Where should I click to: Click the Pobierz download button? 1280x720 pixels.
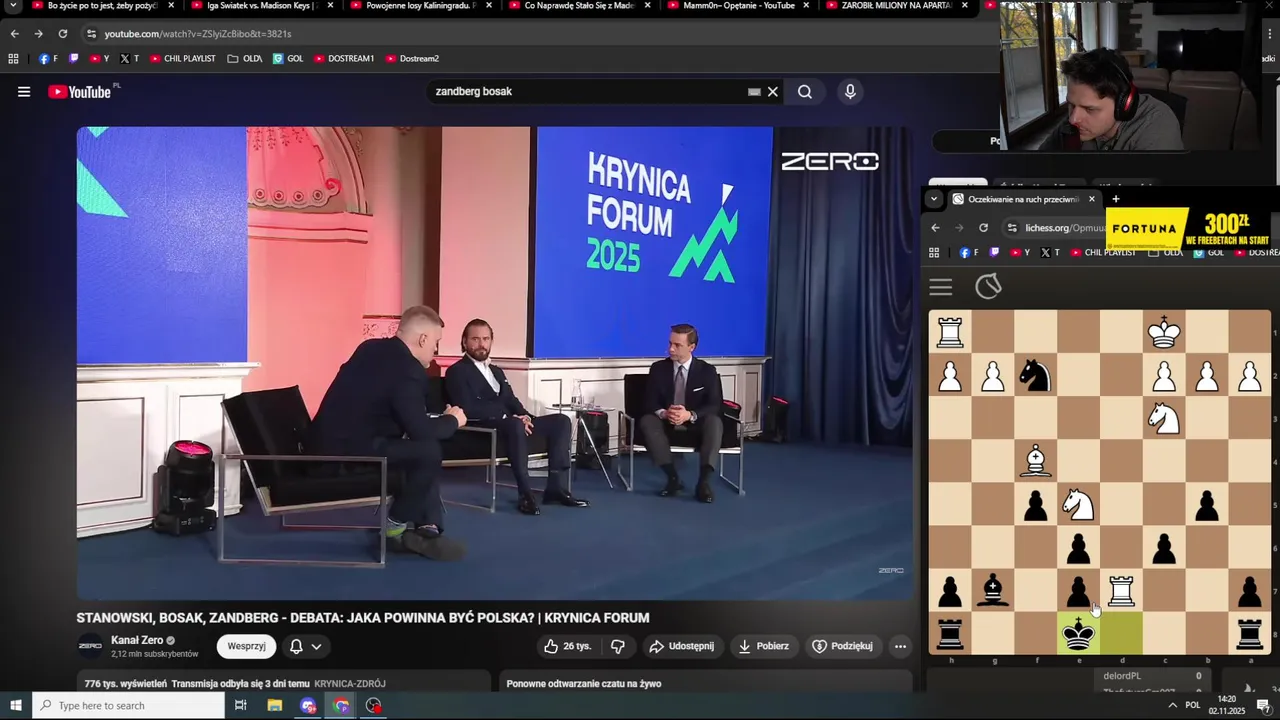pyautogui.click(x=764, y=646)
